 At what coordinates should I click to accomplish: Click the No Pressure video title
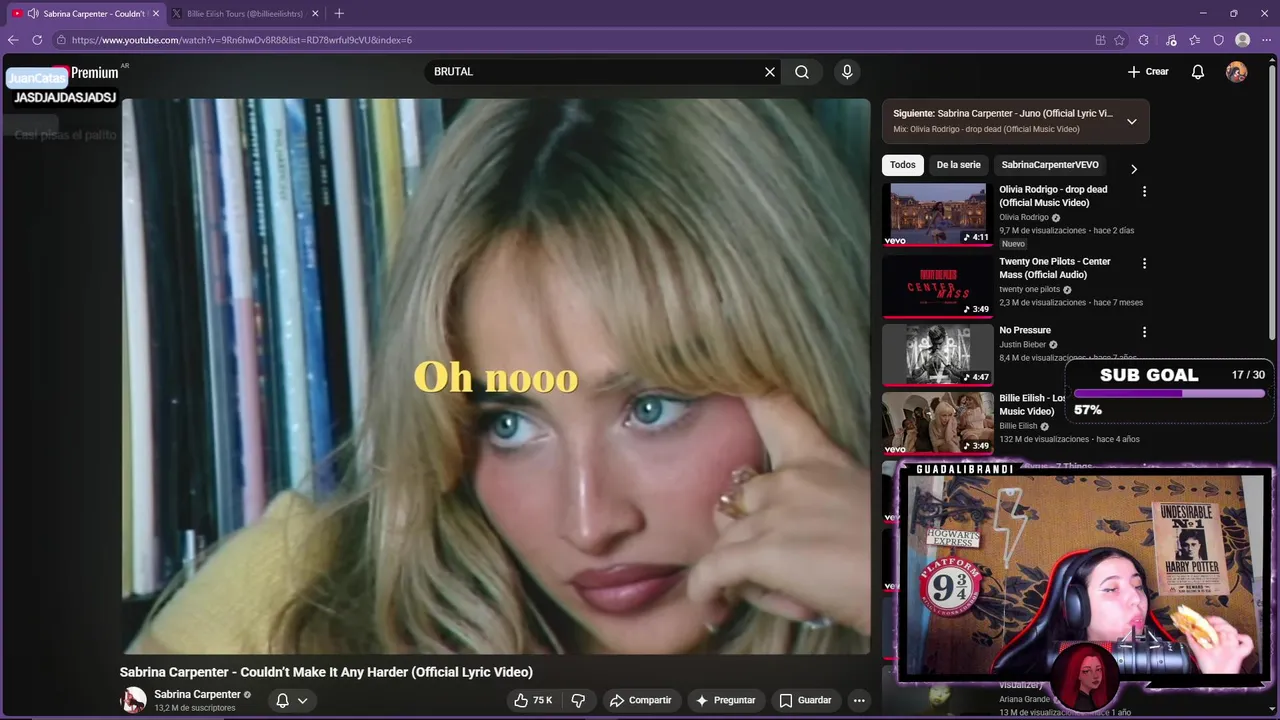tap(1025, 330)
